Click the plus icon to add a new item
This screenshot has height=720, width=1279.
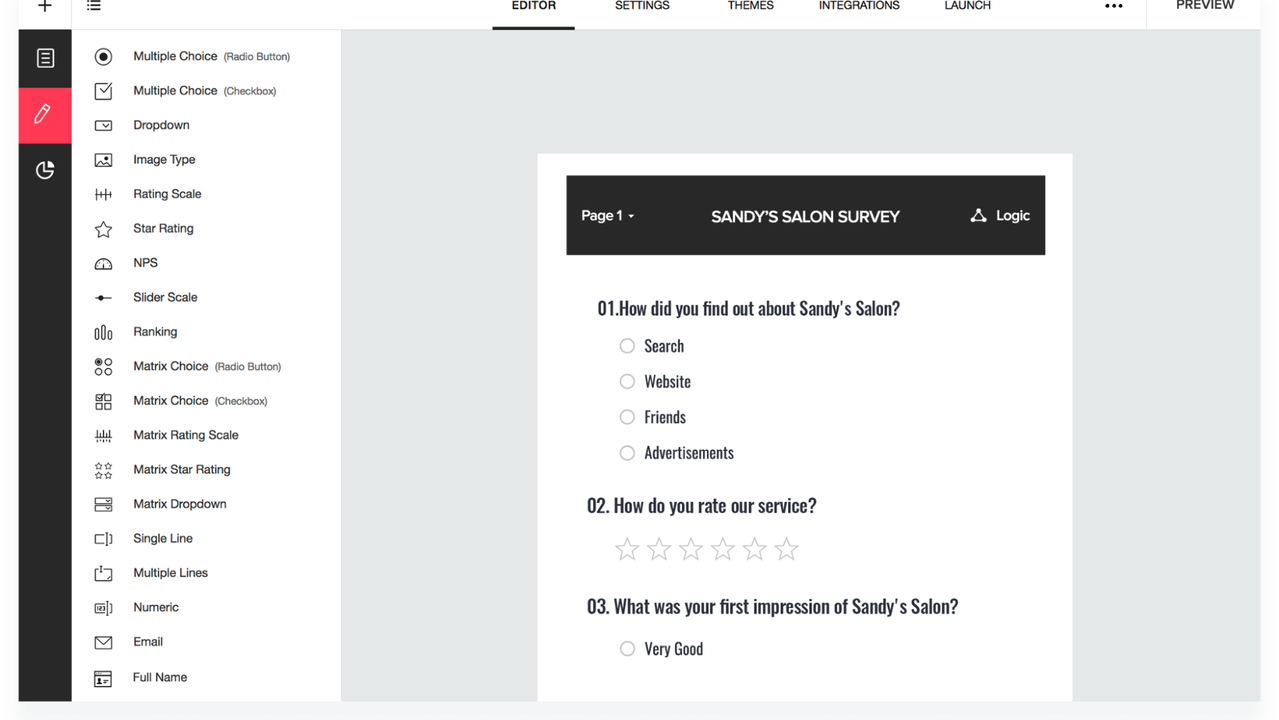tap(45, 8)
